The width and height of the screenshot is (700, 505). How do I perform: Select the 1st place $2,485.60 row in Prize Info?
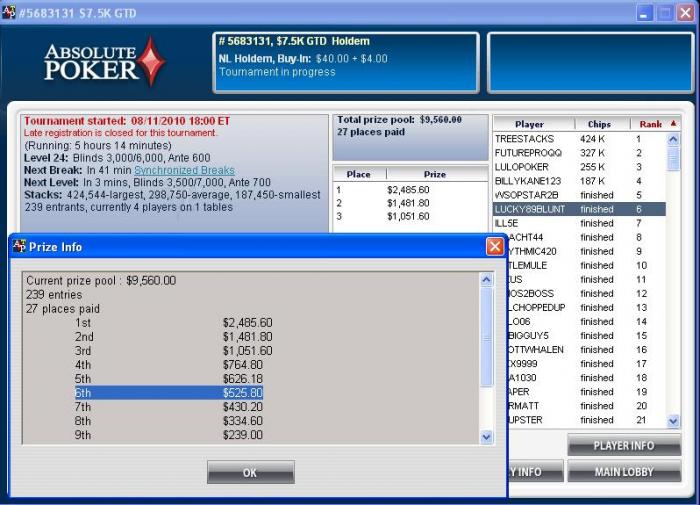click(x=173, y=322)
